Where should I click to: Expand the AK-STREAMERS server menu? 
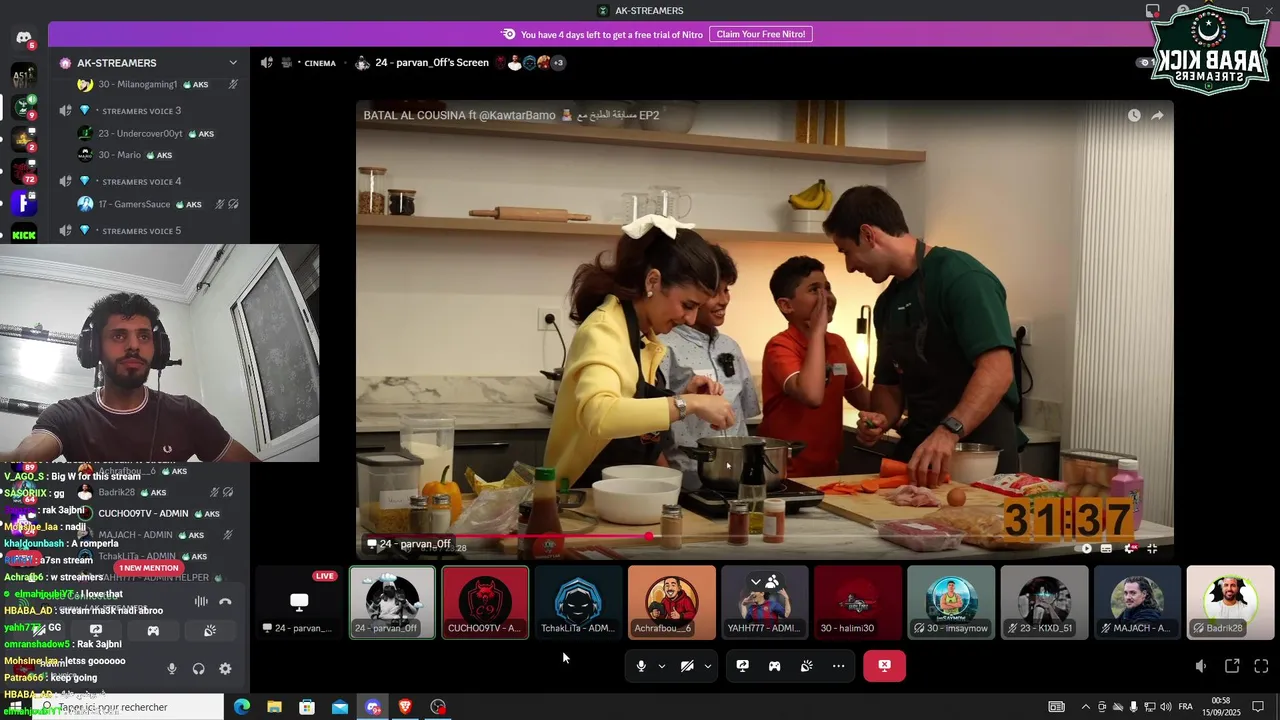click(x=233, y=63)
